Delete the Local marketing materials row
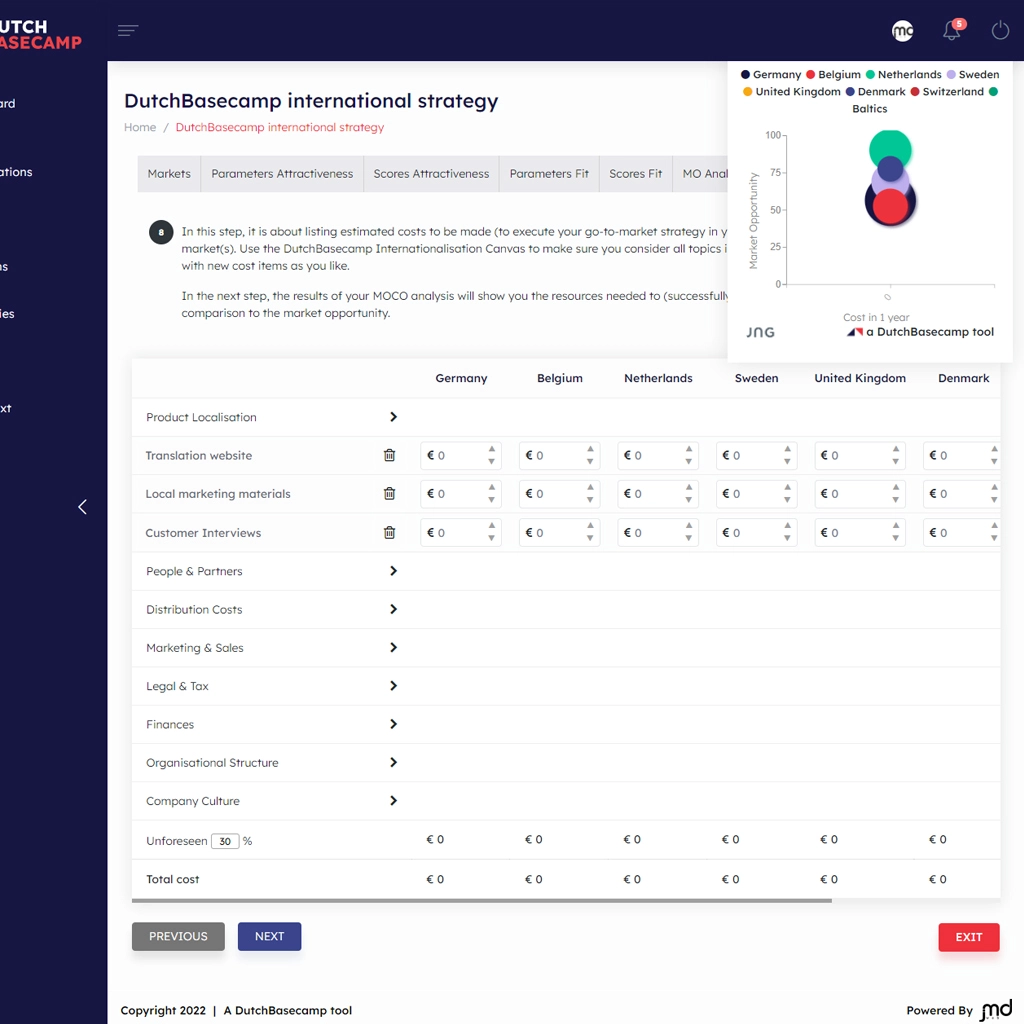Viewport: 1024px width, 1024px height. tap(389, 494)
